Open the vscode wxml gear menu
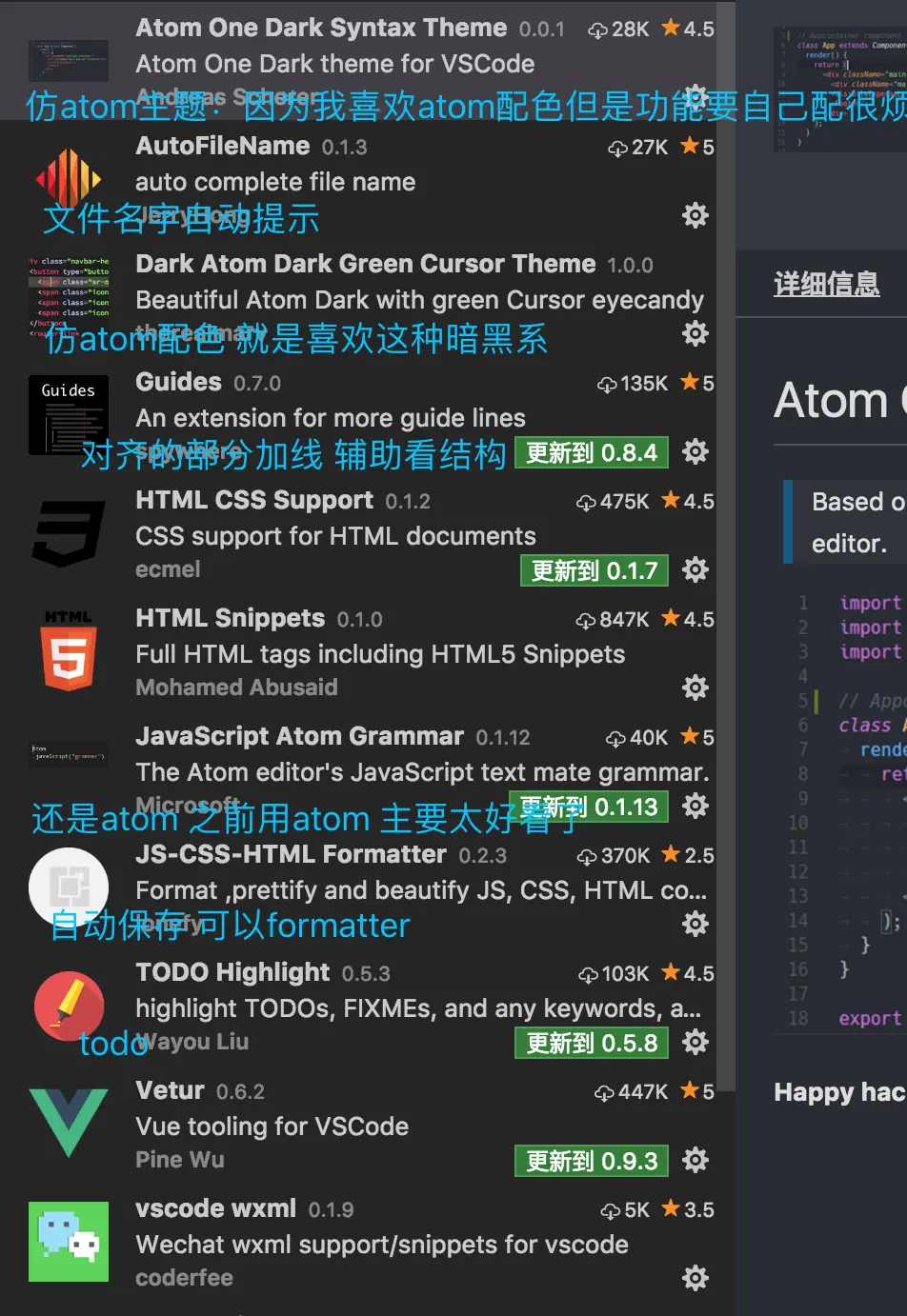This screenshot has width=907, height=1316. [x=695, y=1278]
